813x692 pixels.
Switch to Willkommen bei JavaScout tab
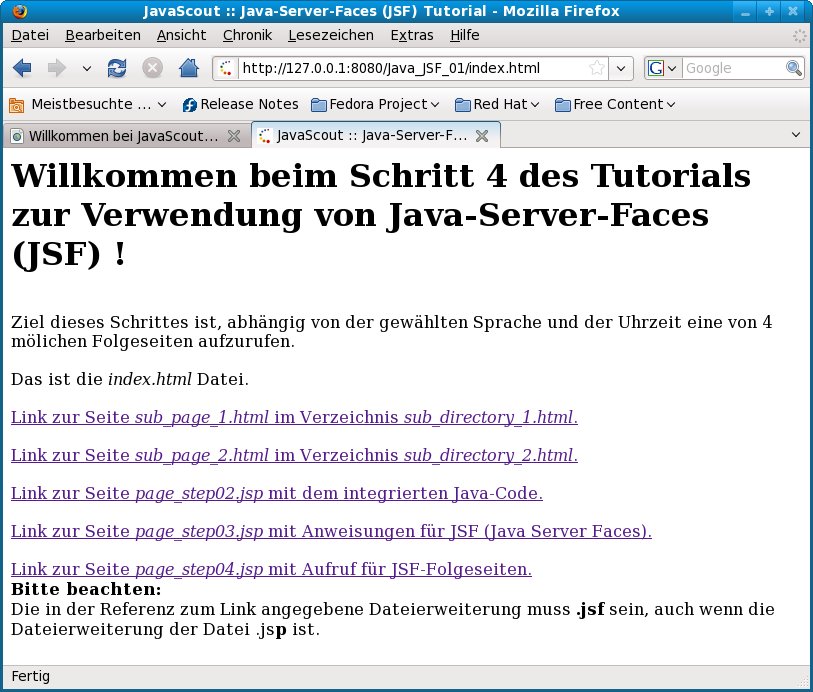(x=120, y=135)
